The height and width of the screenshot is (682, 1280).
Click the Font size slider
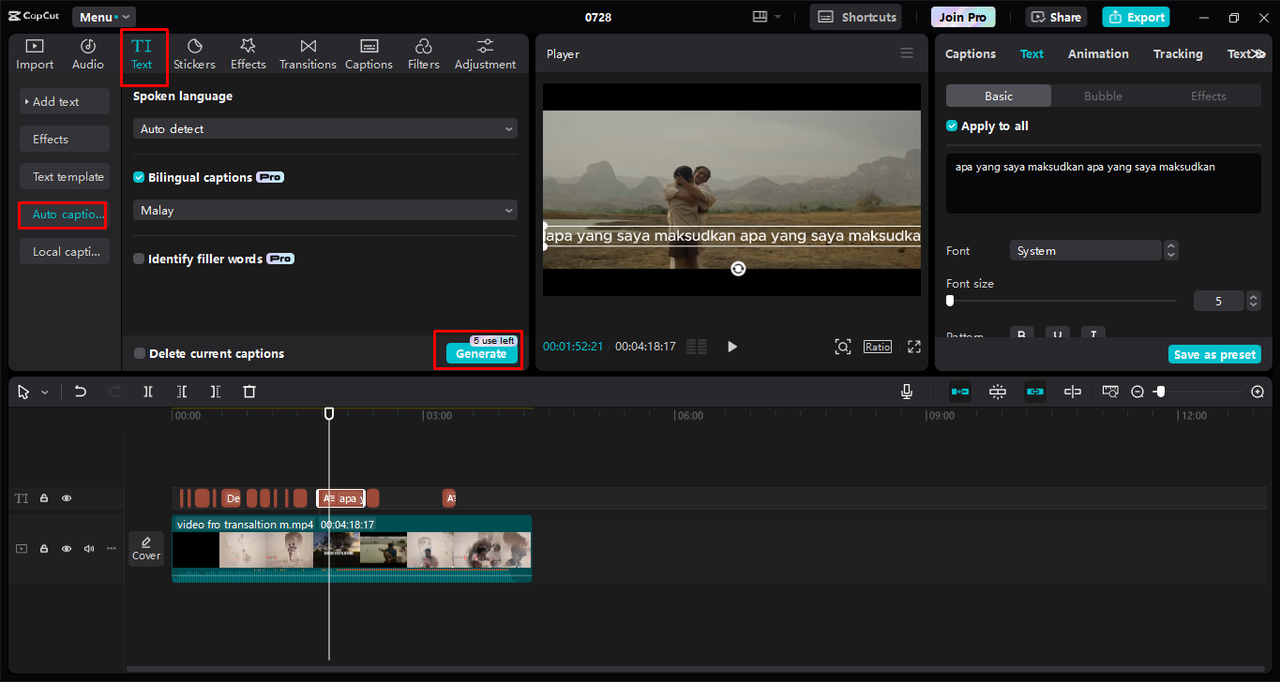click(x=1062, y=300)
